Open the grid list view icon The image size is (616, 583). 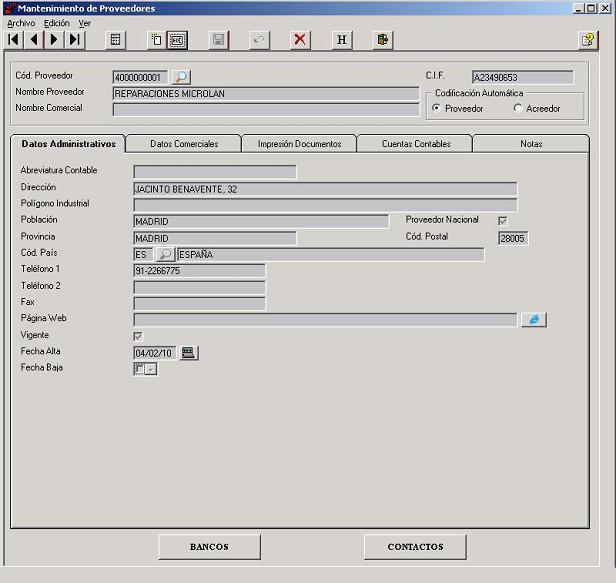116,40
